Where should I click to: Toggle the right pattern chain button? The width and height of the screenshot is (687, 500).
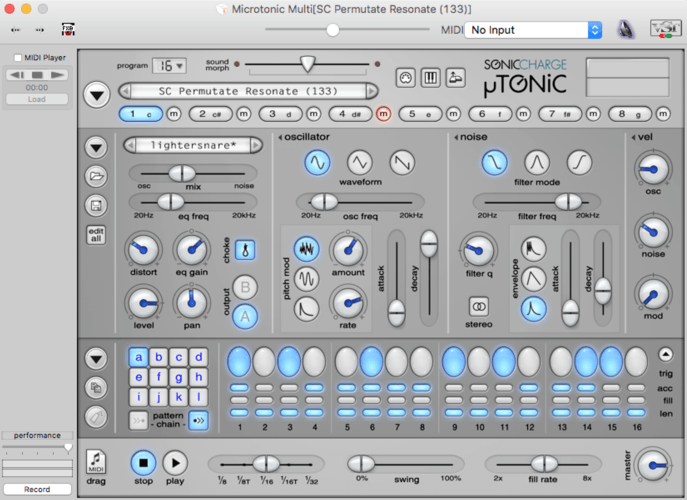(x=198, y=420)
